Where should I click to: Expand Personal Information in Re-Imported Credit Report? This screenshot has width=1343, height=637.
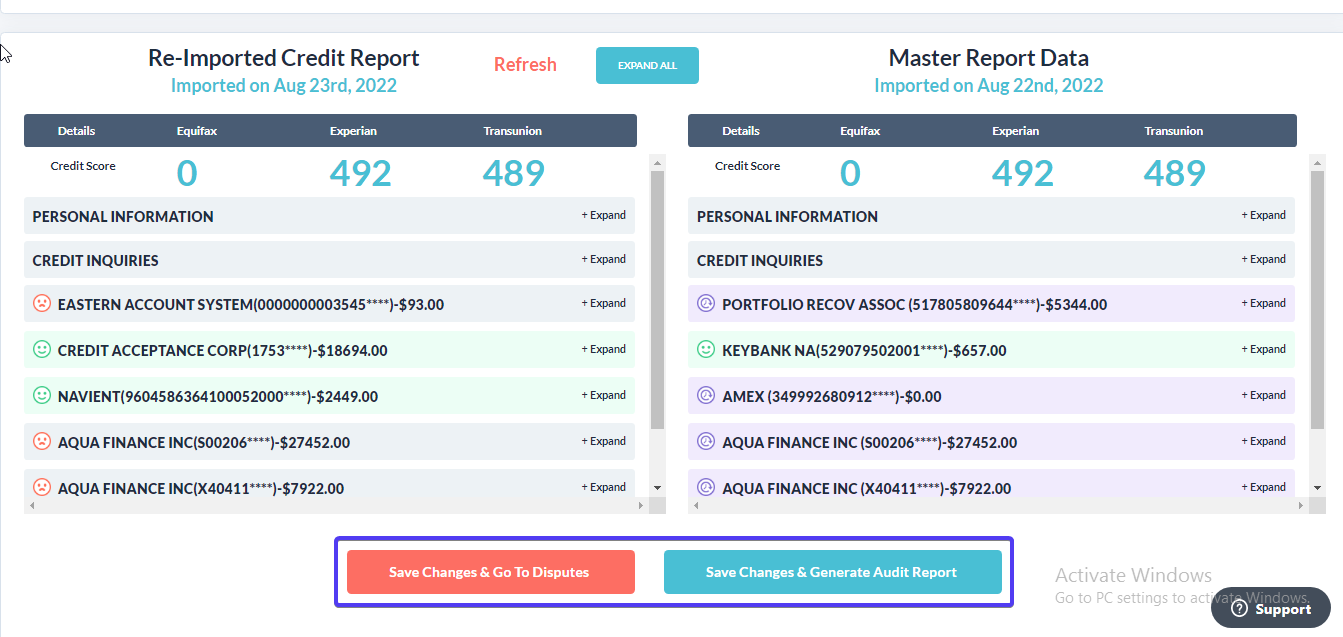(x=604, y=215)
